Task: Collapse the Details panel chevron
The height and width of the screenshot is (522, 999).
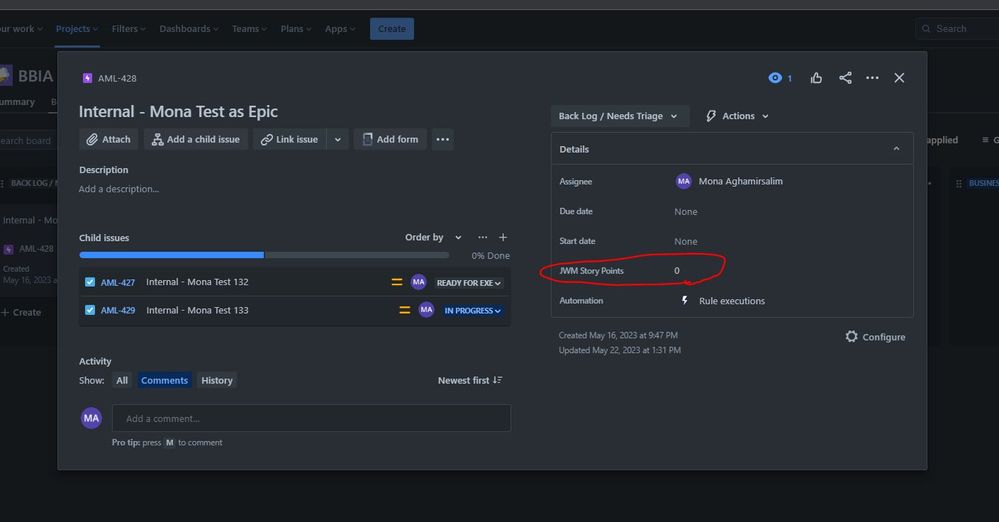Action: coord(896,149)
